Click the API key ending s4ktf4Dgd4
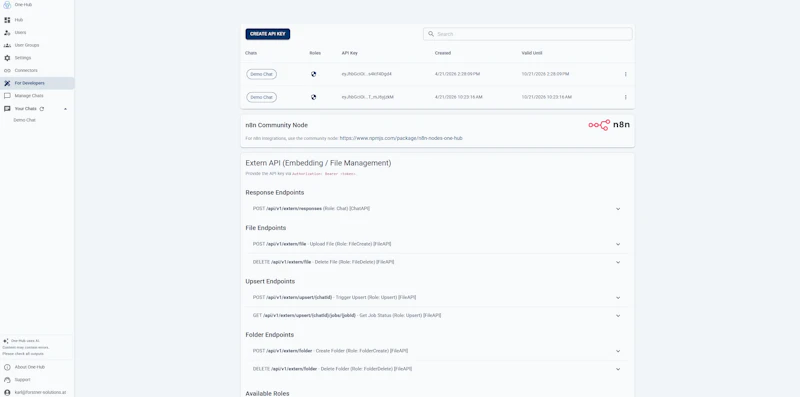800x397 pixels. coord(366,75)
